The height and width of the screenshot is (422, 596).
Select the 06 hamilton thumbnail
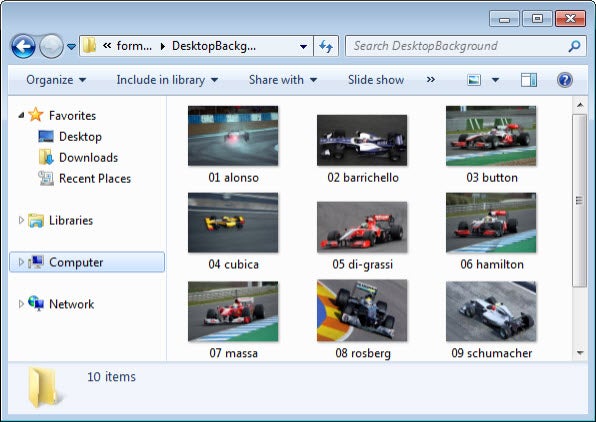coord(491,222)
